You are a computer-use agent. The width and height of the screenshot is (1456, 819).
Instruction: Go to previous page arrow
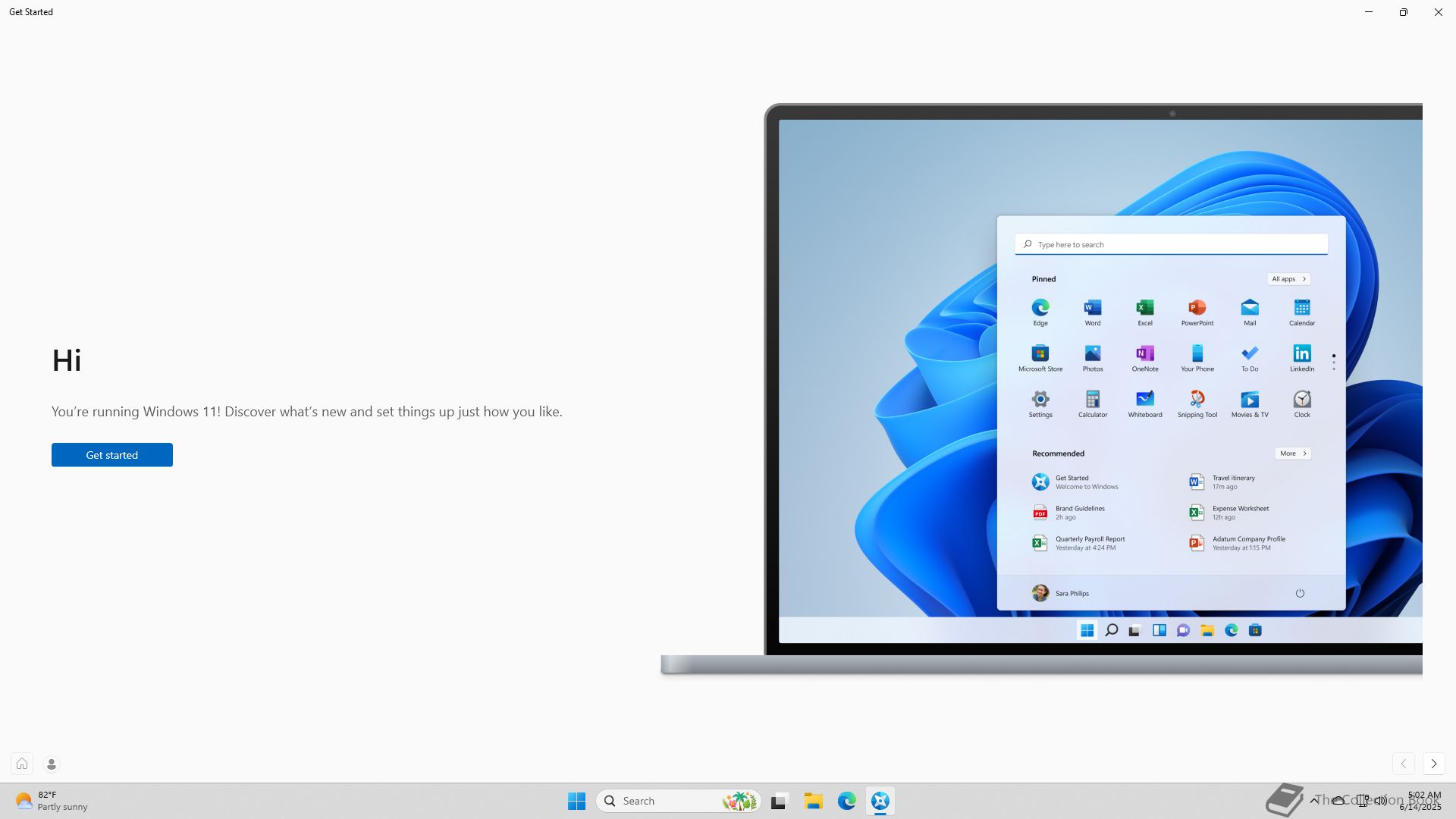[1403, 764]
